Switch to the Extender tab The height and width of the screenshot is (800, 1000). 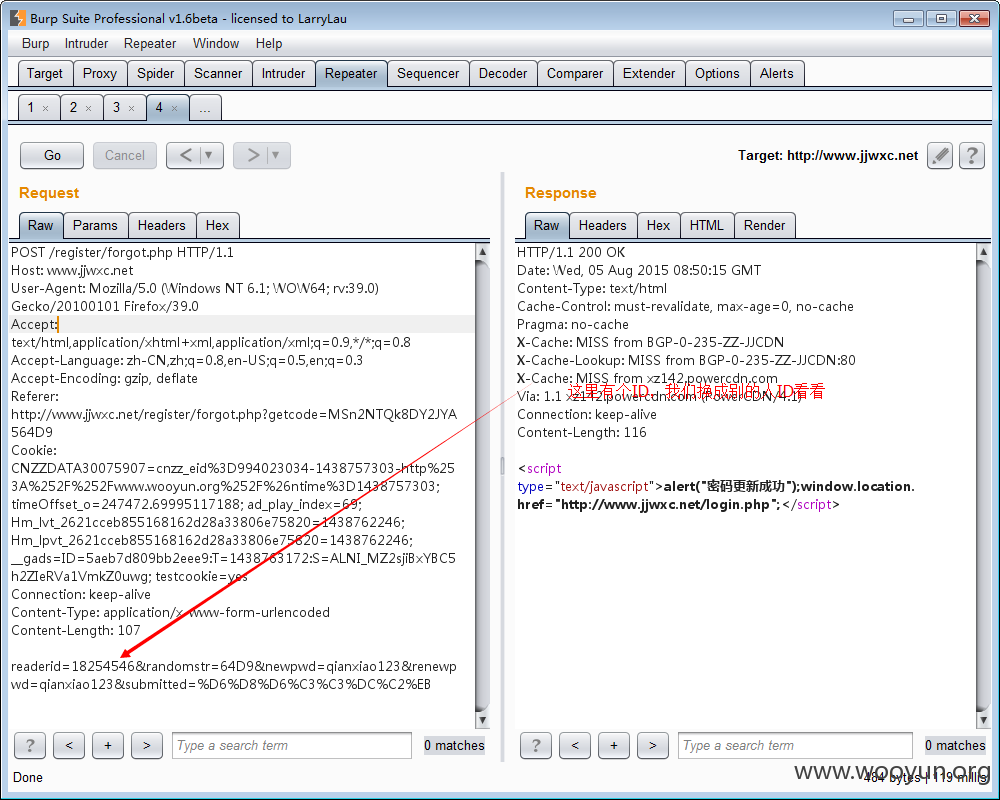tap(649, 73)
